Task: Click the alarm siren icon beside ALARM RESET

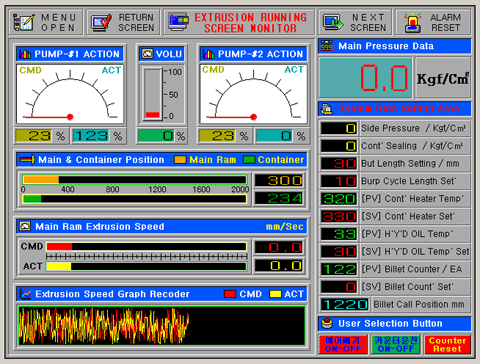Action: pos(412,22)
